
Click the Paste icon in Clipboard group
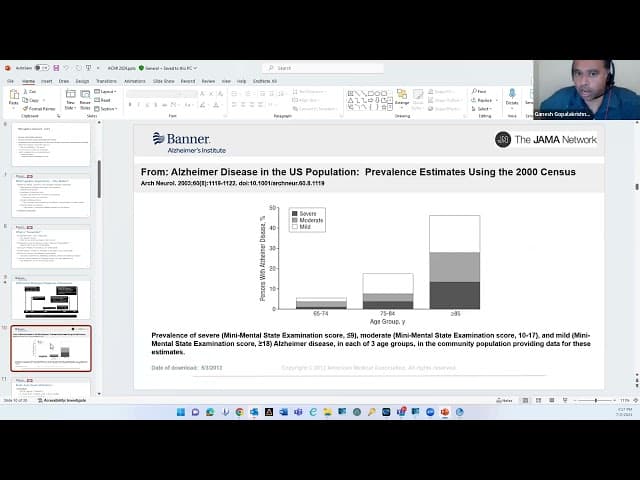point(14,98)
